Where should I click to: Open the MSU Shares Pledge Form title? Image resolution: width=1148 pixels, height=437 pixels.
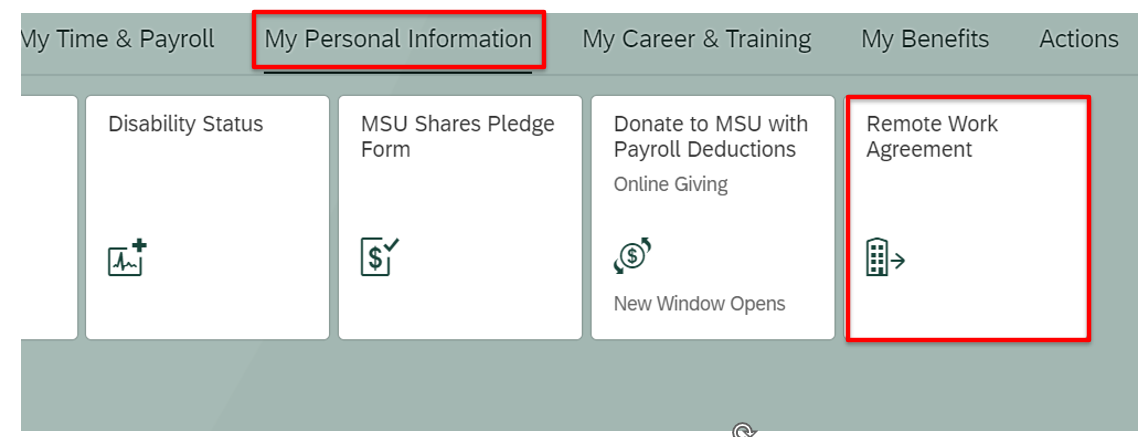click(x=457, y=137)
